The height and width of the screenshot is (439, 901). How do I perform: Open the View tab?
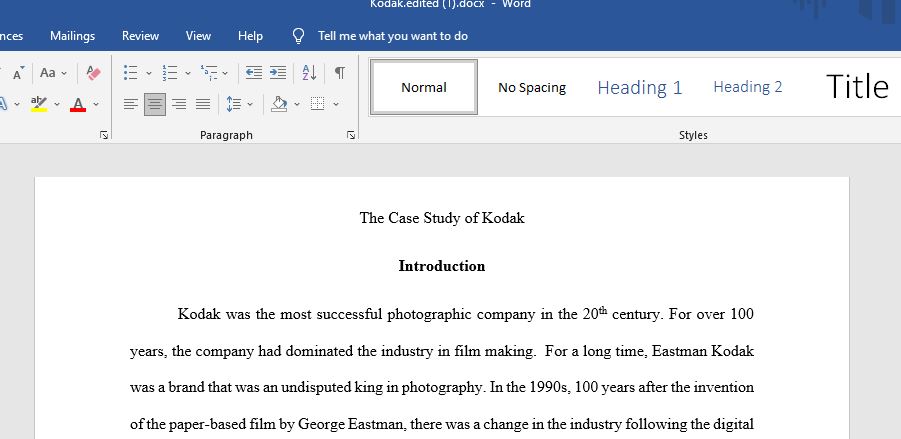point(198,36)
